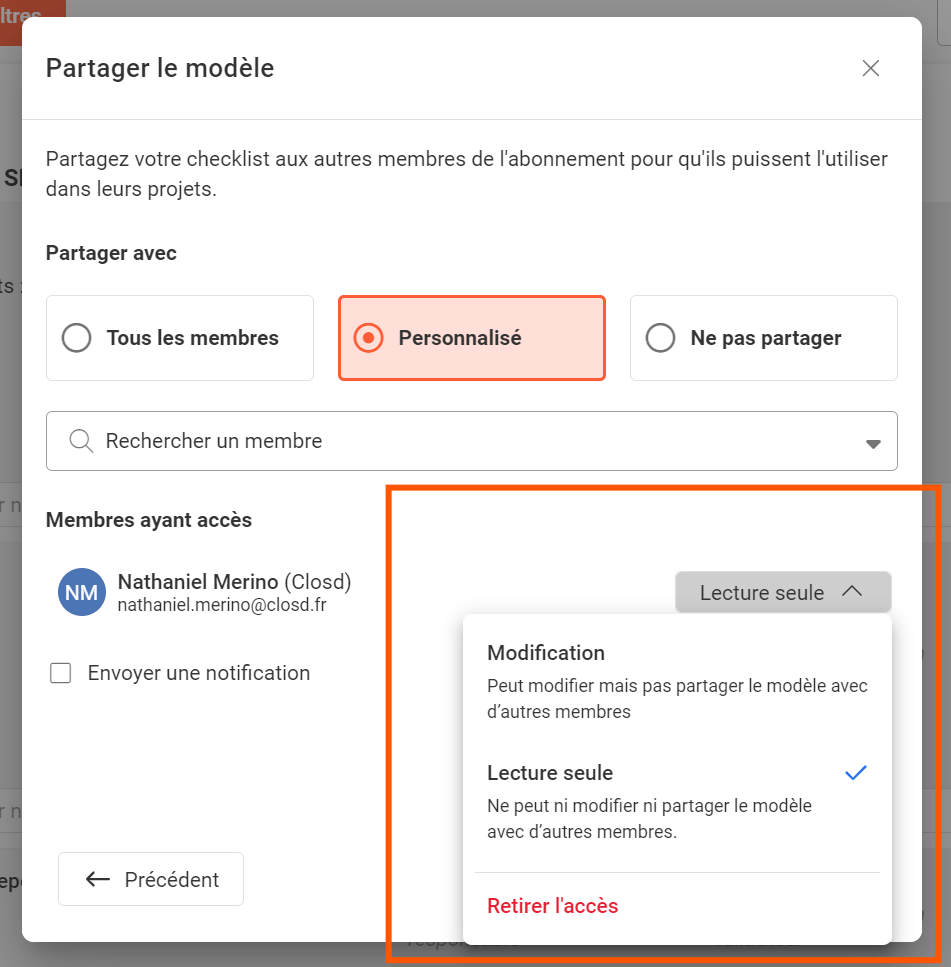Click Nathaniel Merino's name in members list
The width and height of the screenshot is (951, 967).
tap(198, 582)
